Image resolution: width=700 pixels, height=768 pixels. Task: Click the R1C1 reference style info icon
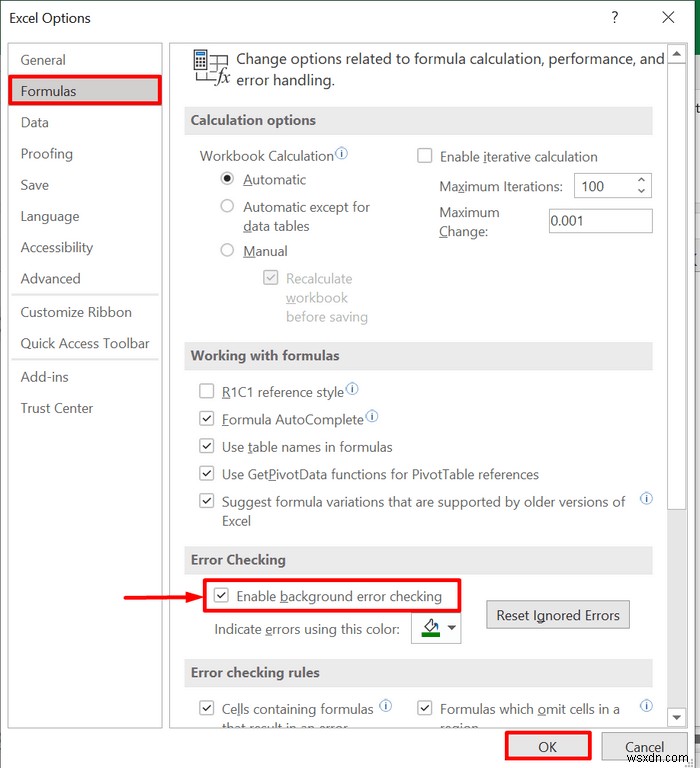click(352, 389)
